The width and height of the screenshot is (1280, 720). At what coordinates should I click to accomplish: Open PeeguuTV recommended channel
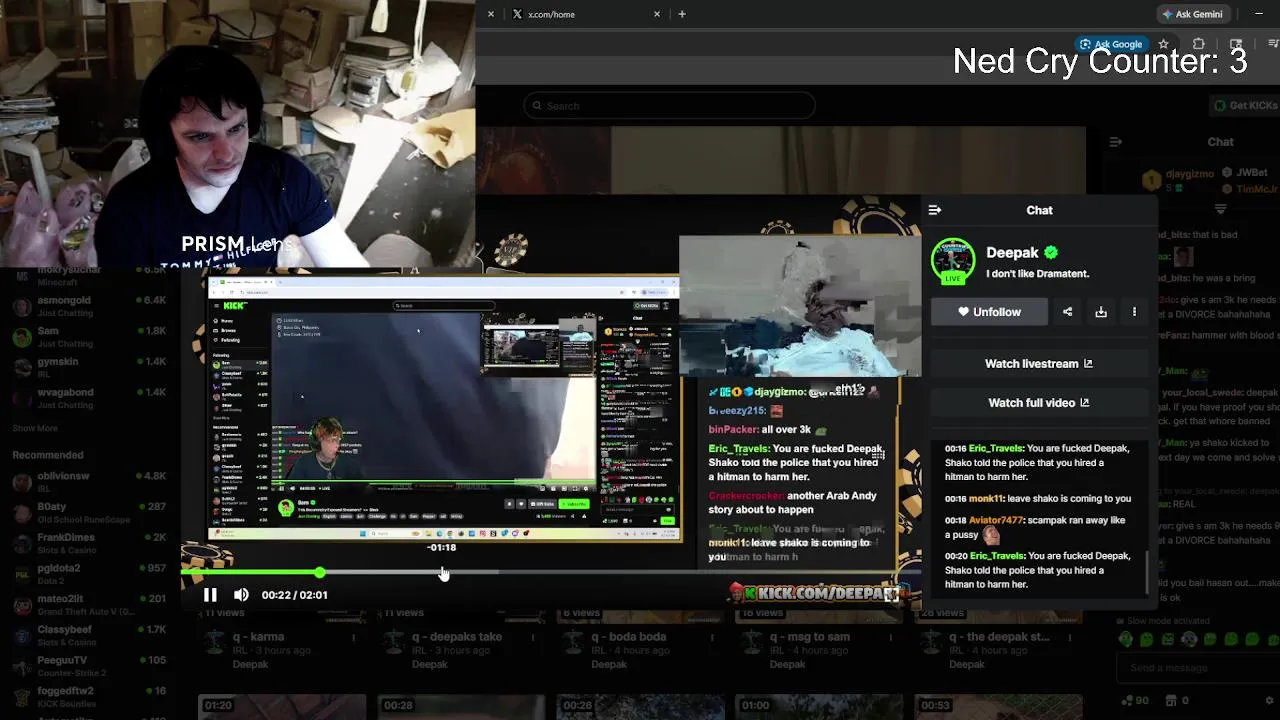coord(89,666)
